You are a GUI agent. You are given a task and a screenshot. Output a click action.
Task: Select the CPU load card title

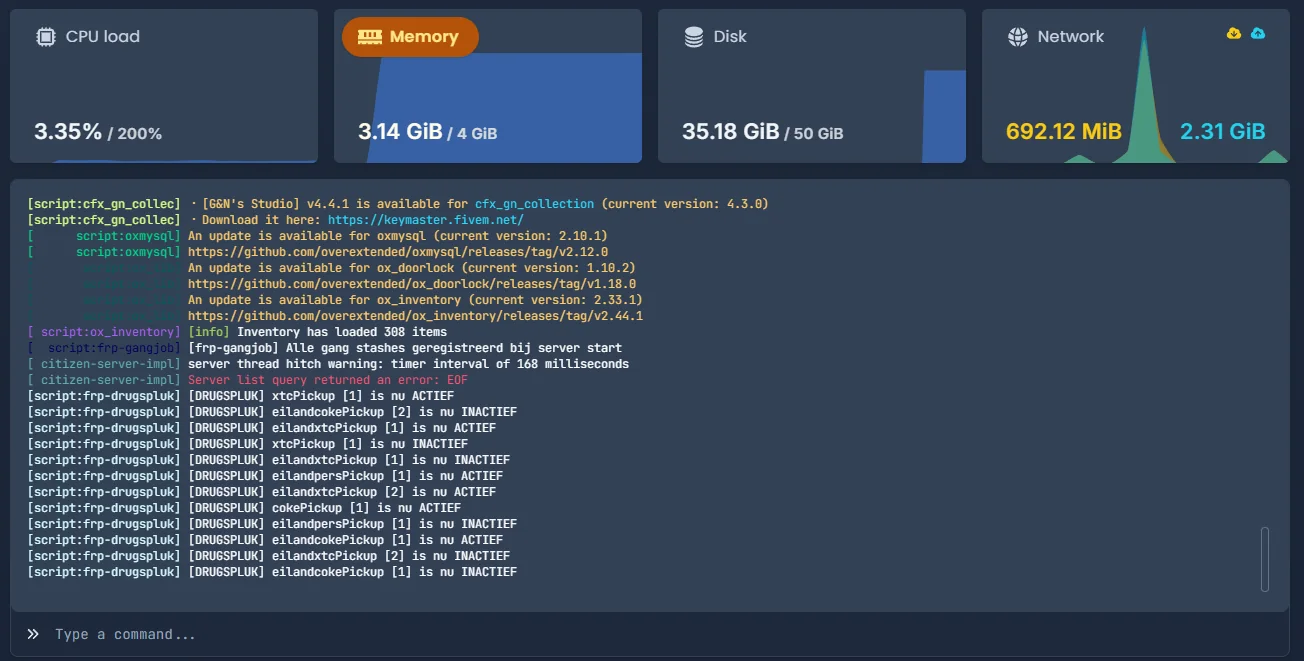click(102, 37)
